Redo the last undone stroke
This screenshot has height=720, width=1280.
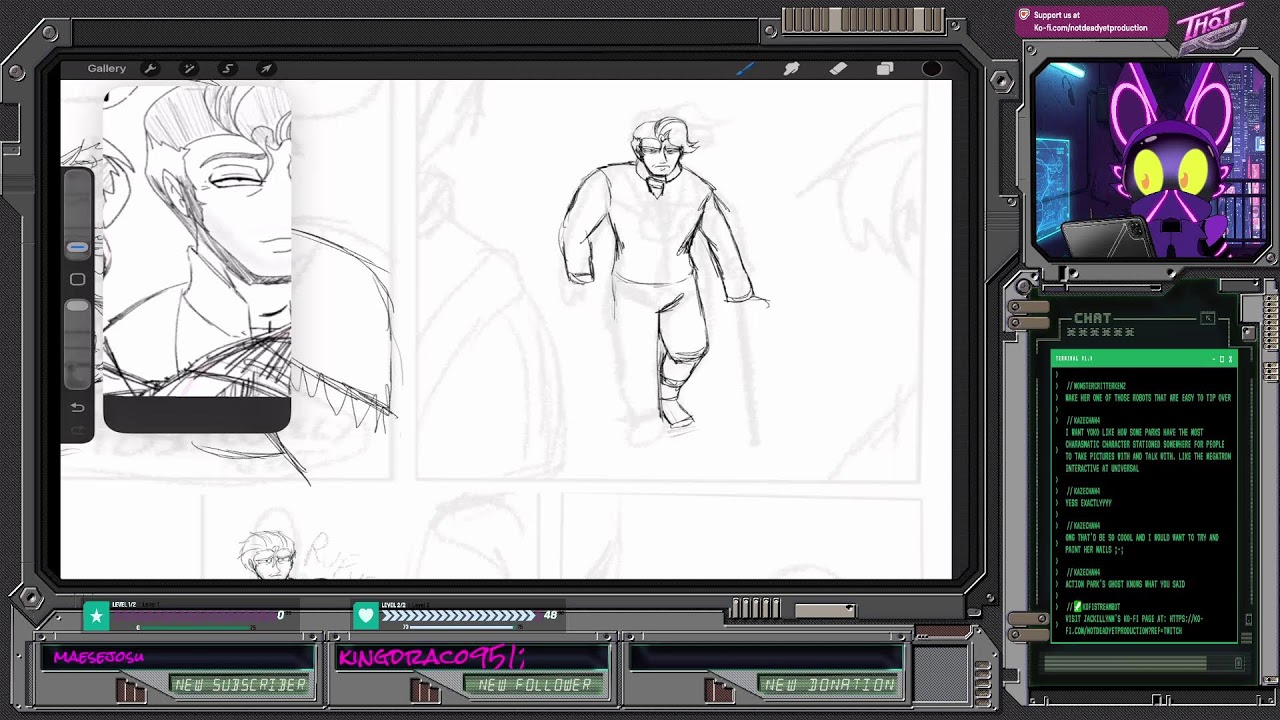(77, 430)
